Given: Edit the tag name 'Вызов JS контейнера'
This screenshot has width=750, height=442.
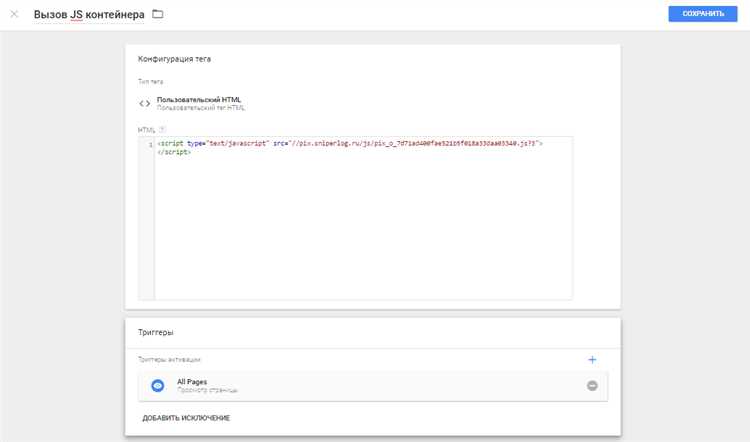Looking at the screenshot, I should coord(89,15).
